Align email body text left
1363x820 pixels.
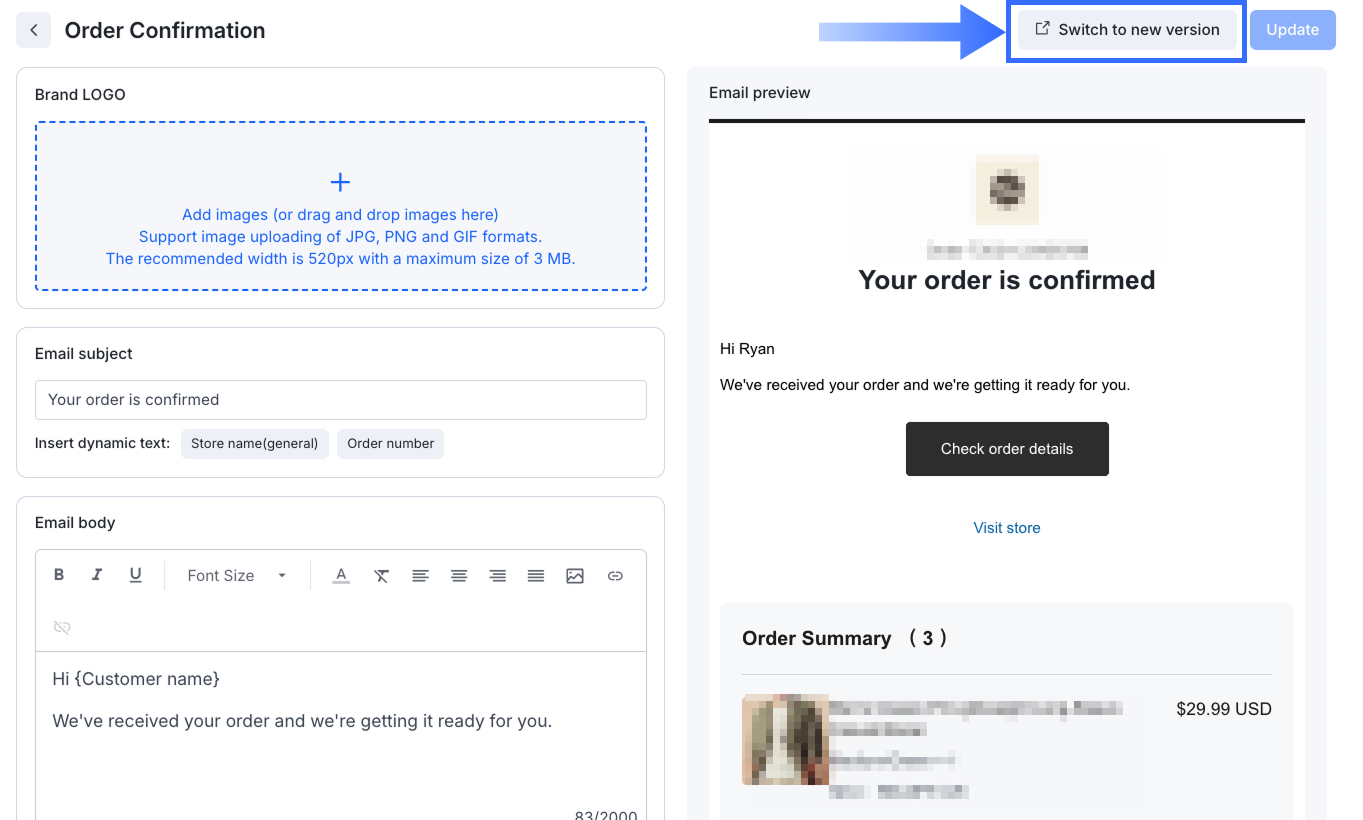click(420, 576)
